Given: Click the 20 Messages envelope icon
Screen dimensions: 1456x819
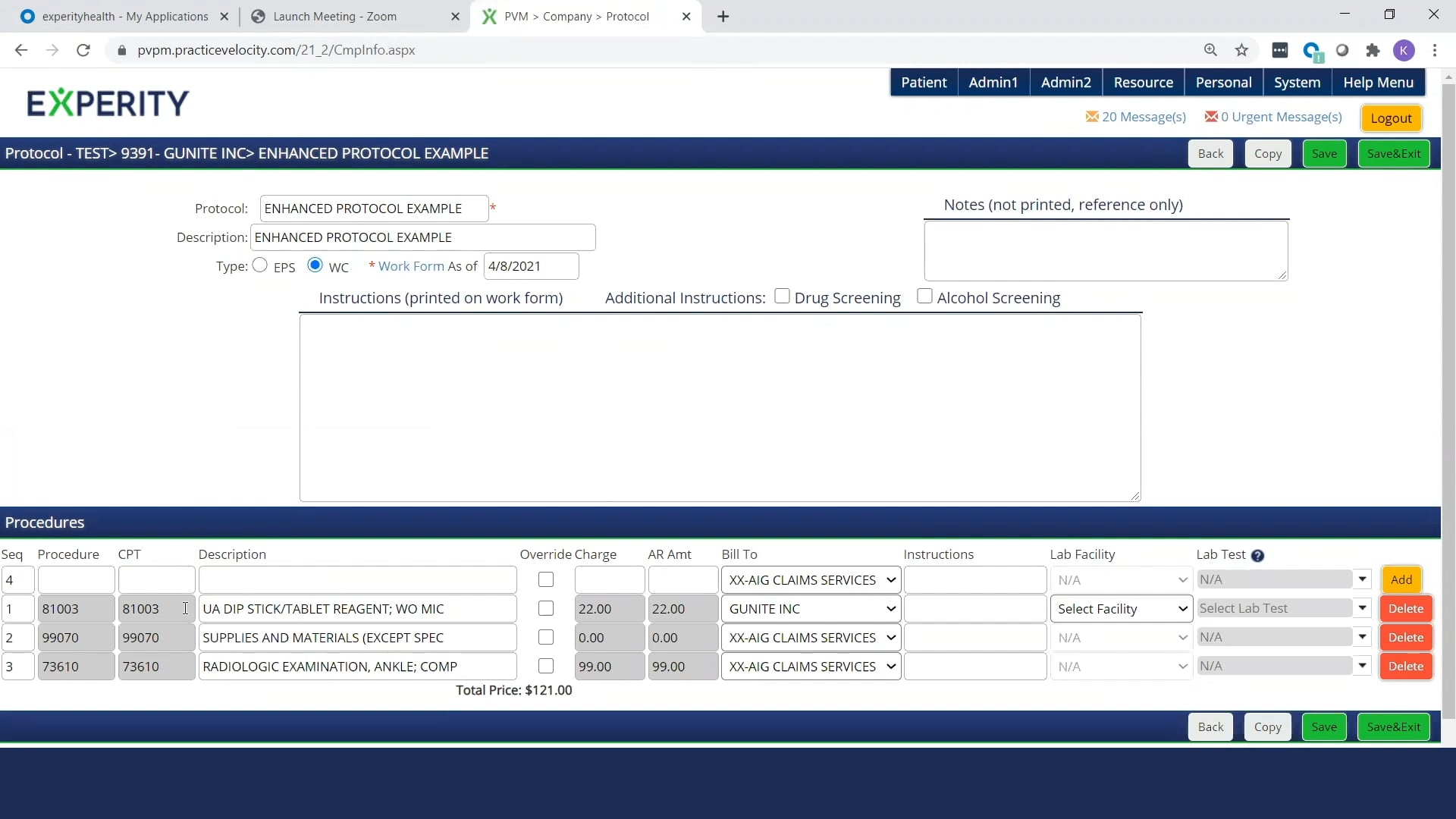Looking at the screenshot, I should [1092, 117].
